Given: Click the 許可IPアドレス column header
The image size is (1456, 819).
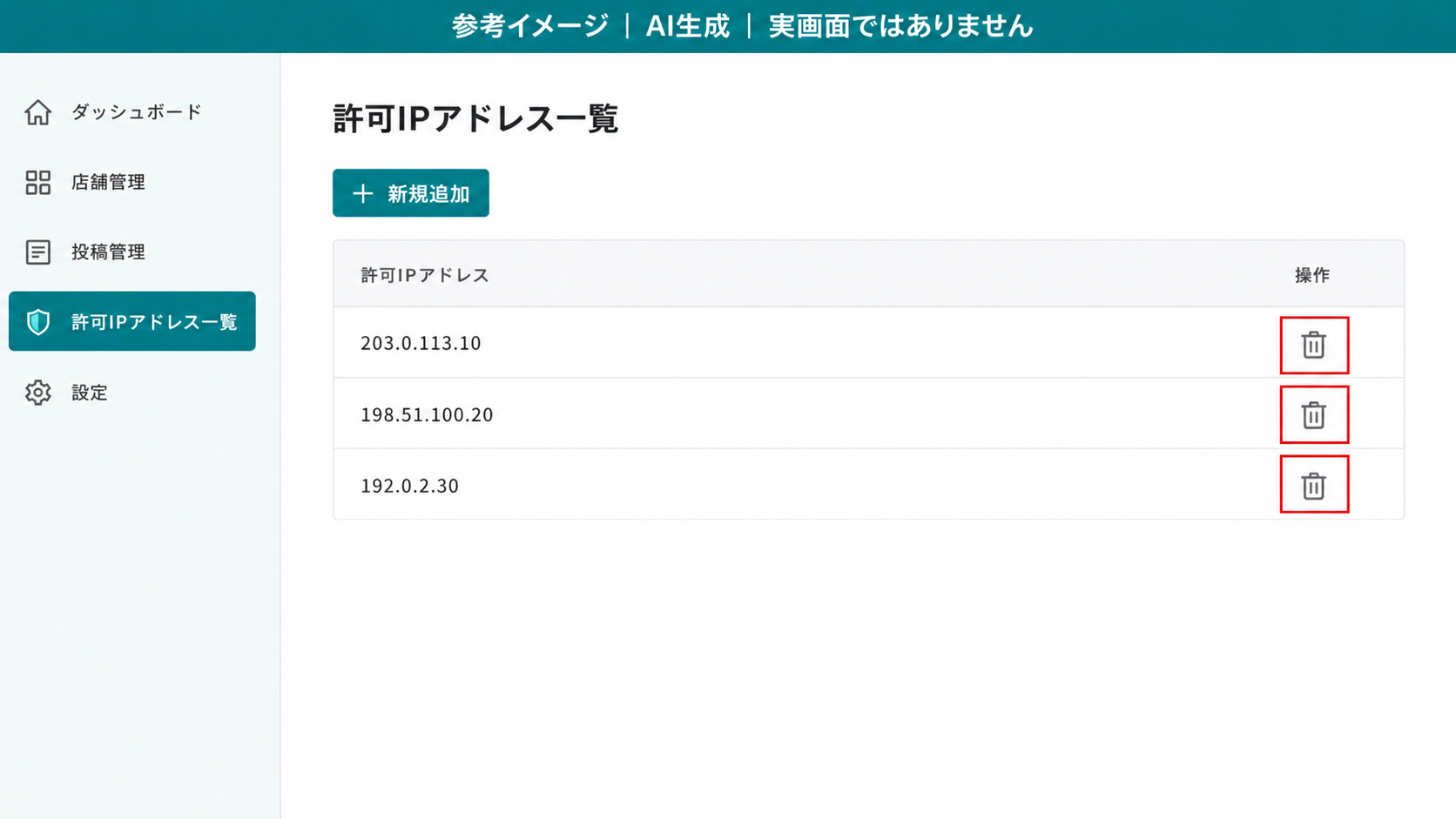Looking at the screenshot, I should pyautogui.click(x=425, y=275).
